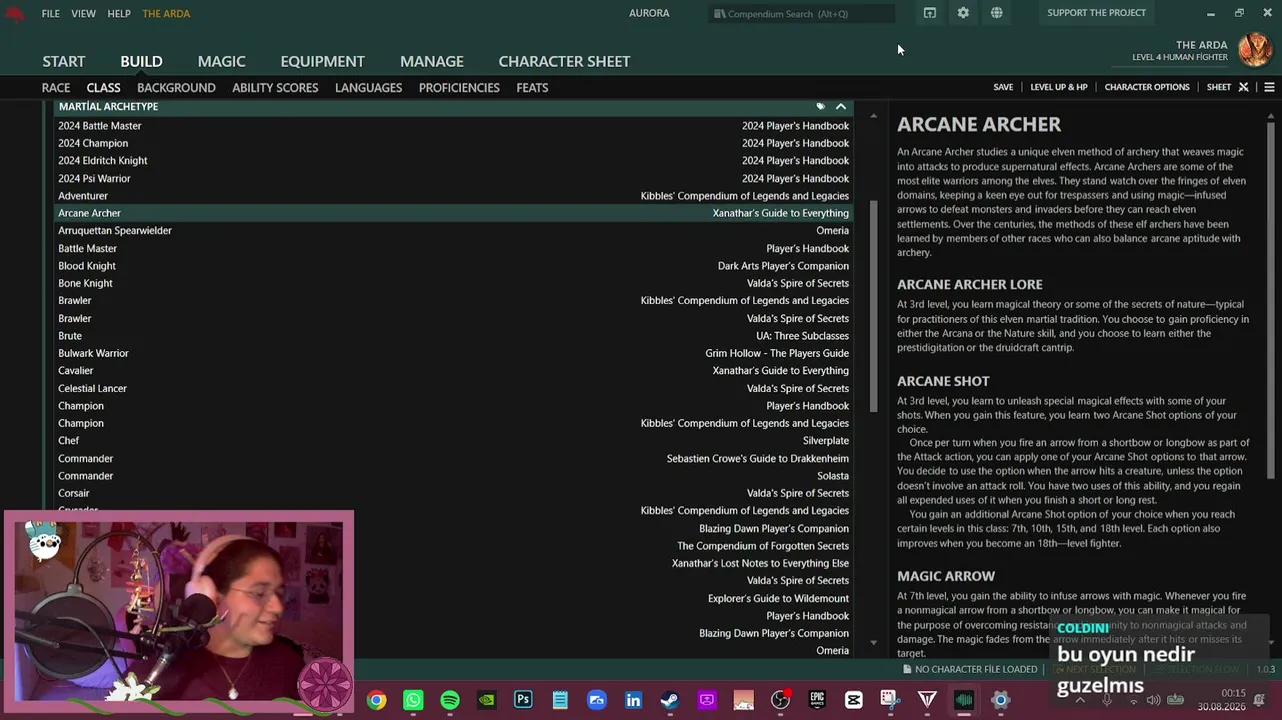Open CapCut from the taskbar
This screenshot has width=1282, height=720.
pyautogui.click(x=854, y=700)
